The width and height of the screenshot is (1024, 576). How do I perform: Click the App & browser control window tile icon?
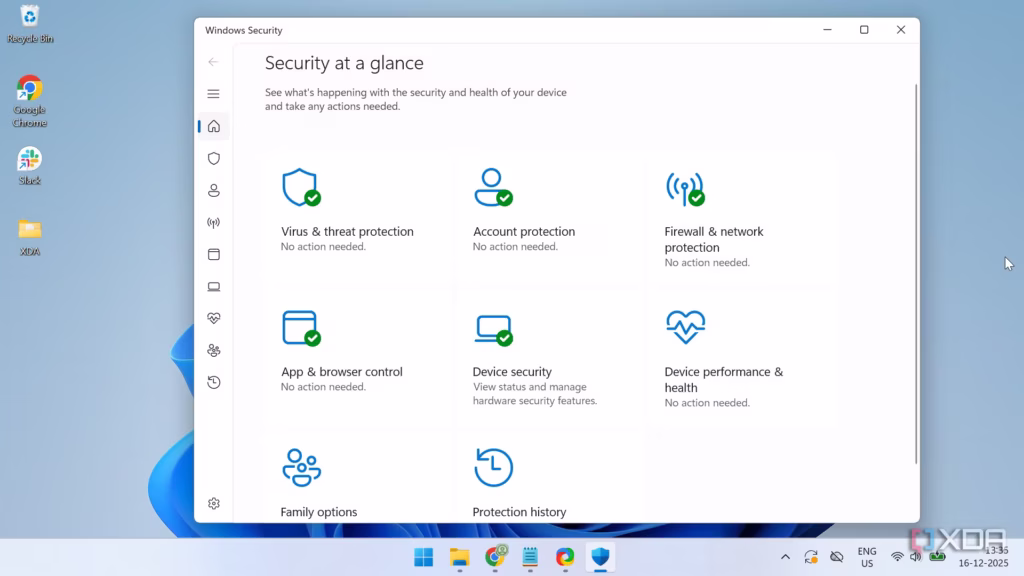301,328
